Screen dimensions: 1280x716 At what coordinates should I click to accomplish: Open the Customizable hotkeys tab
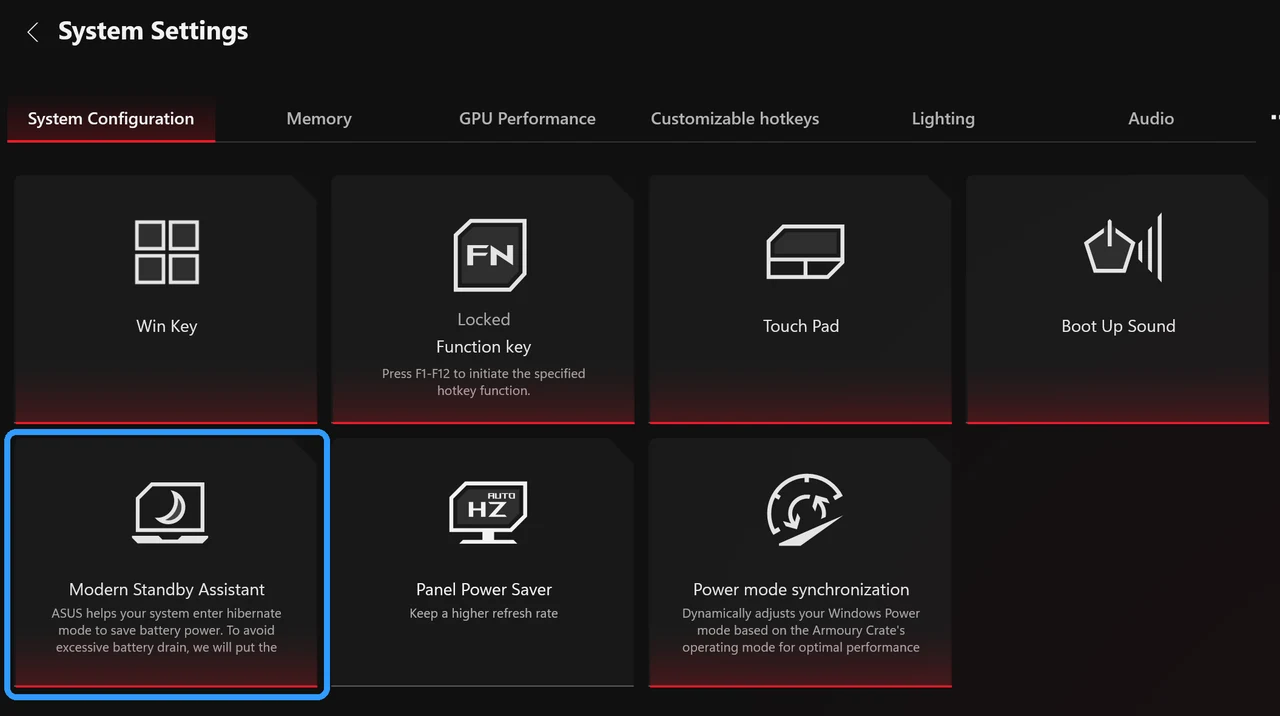pyautogui.click(x=735, y=118)
